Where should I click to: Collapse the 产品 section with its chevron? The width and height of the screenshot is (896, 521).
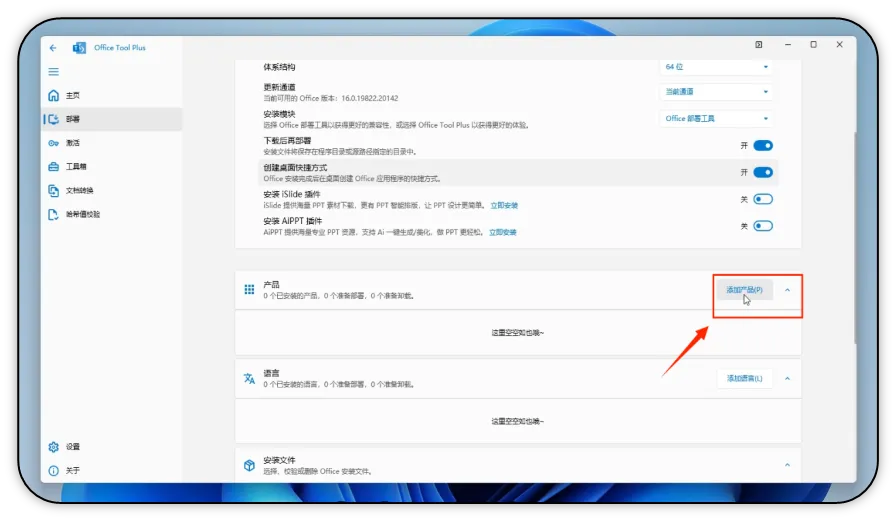(x=787, y=290)
